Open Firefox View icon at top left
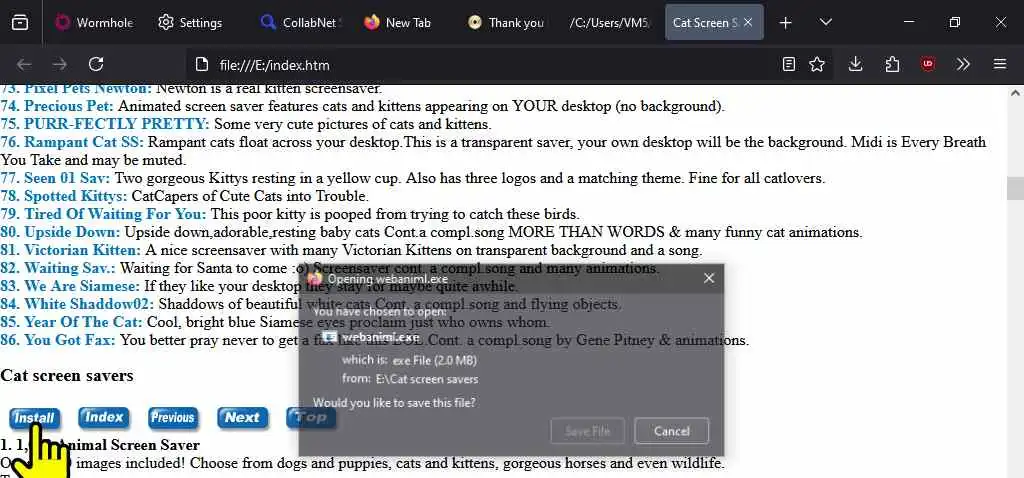The height and width of the screenshot is (478, 1024). pyautogui.click(x=20, y=22)
